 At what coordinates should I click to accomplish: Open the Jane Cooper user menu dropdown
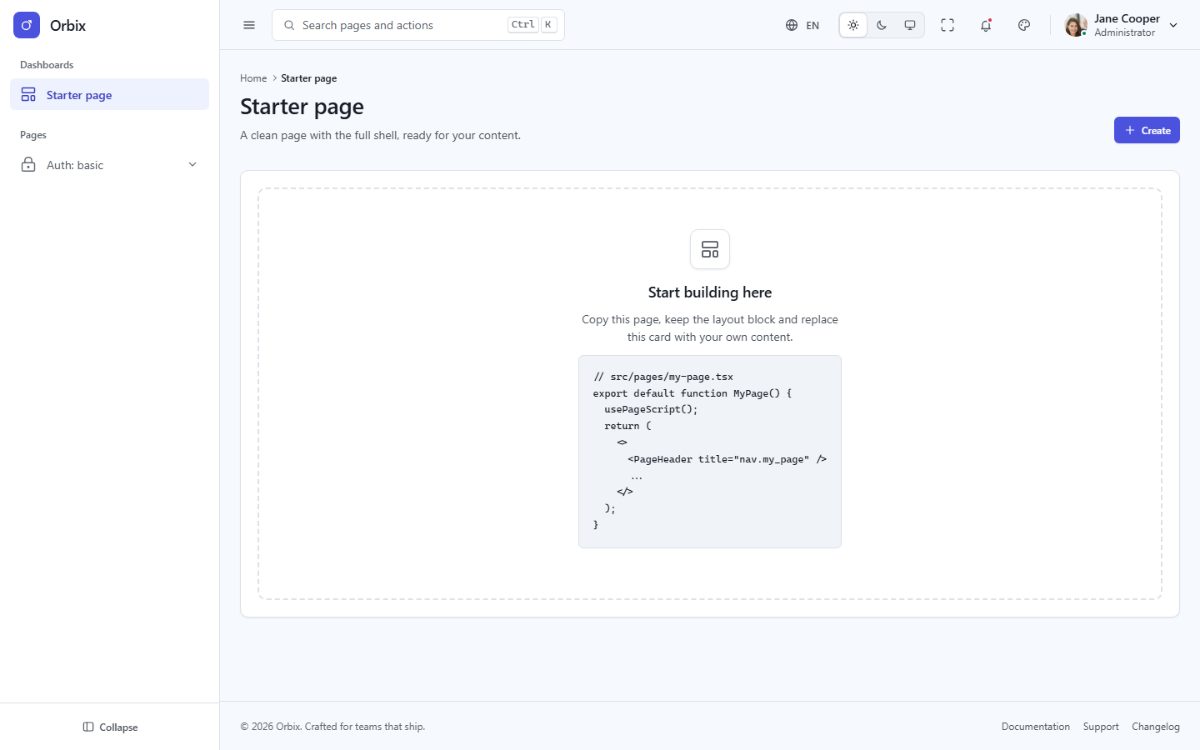(1123, 25)
